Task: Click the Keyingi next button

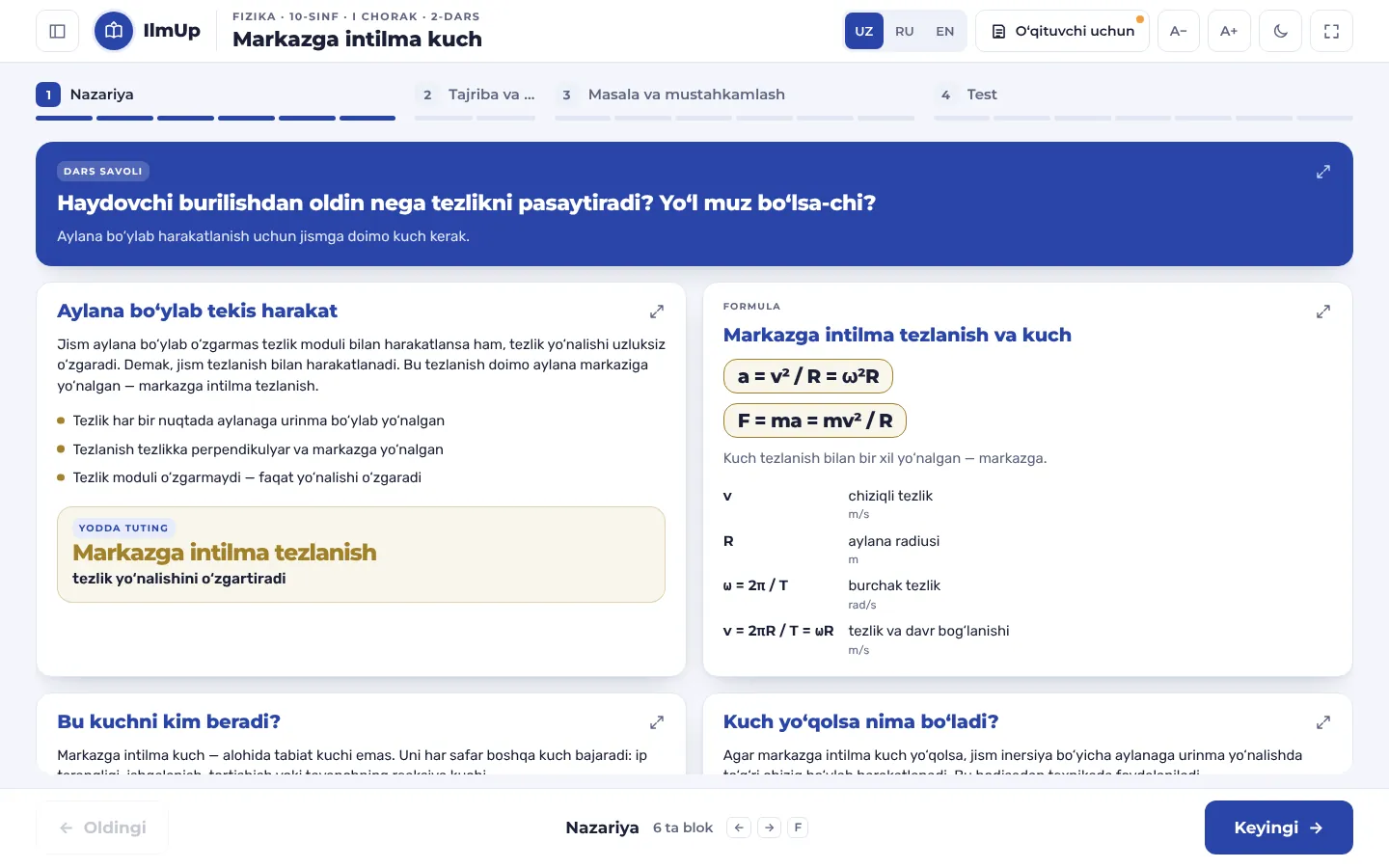Action: pyautogui.click(x=1278, y=827)
